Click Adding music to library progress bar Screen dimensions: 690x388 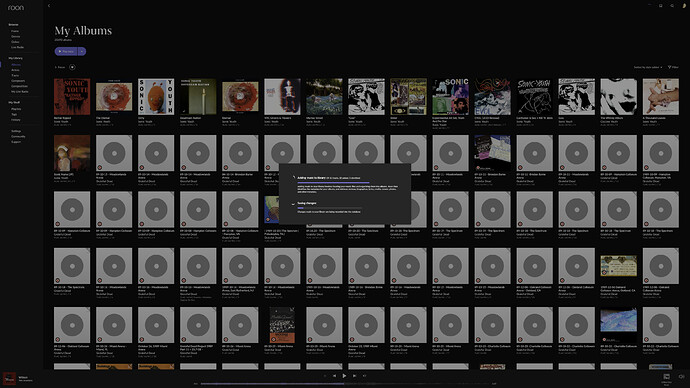point(334,182)
